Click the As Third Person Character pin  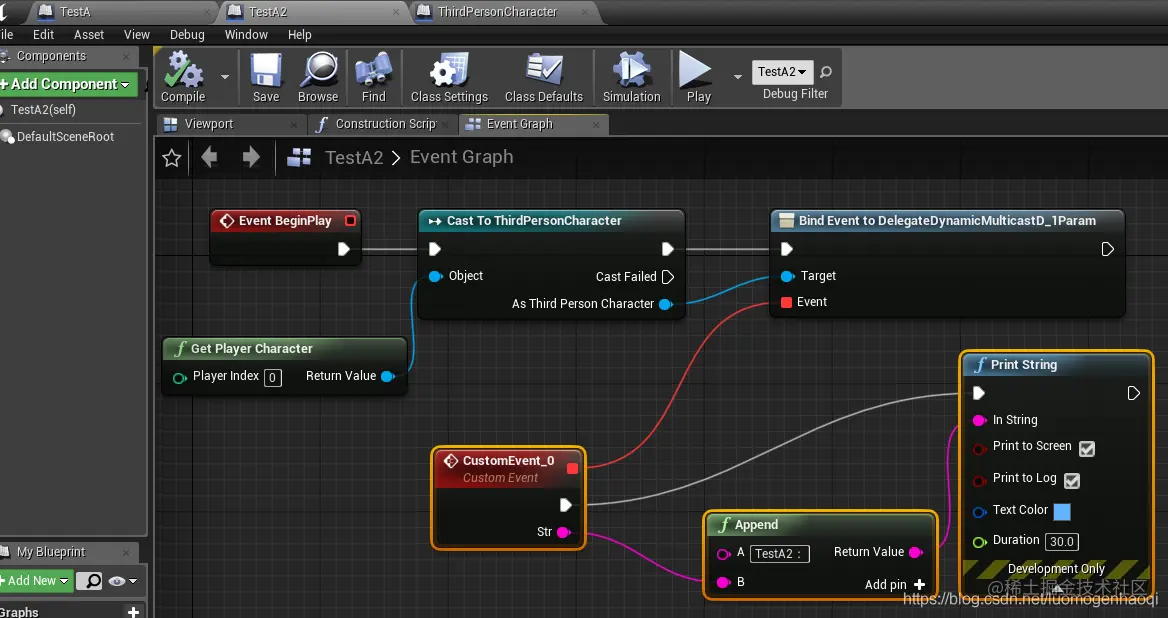666,304
